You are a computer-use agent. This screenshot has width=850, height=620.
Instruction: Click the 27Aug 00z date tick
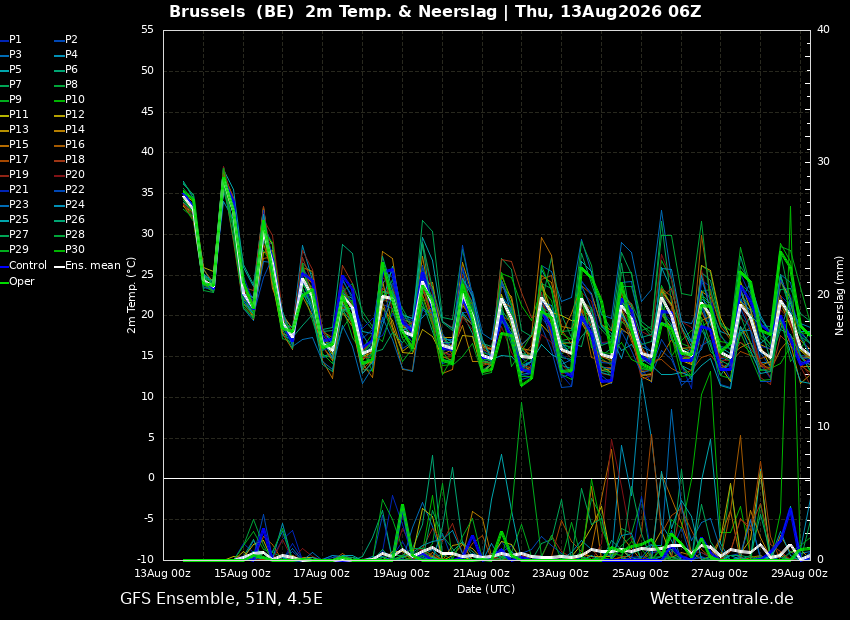click(720, 573)
